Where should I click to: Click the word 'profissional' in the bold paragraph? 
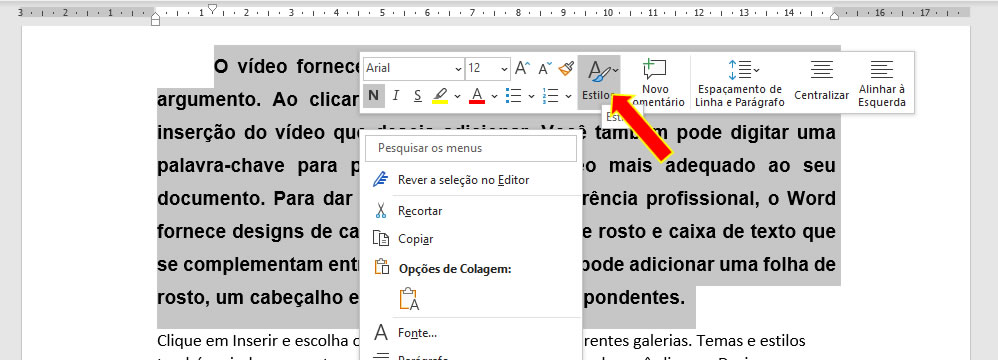pyautogui.click(x=702, y=199)
